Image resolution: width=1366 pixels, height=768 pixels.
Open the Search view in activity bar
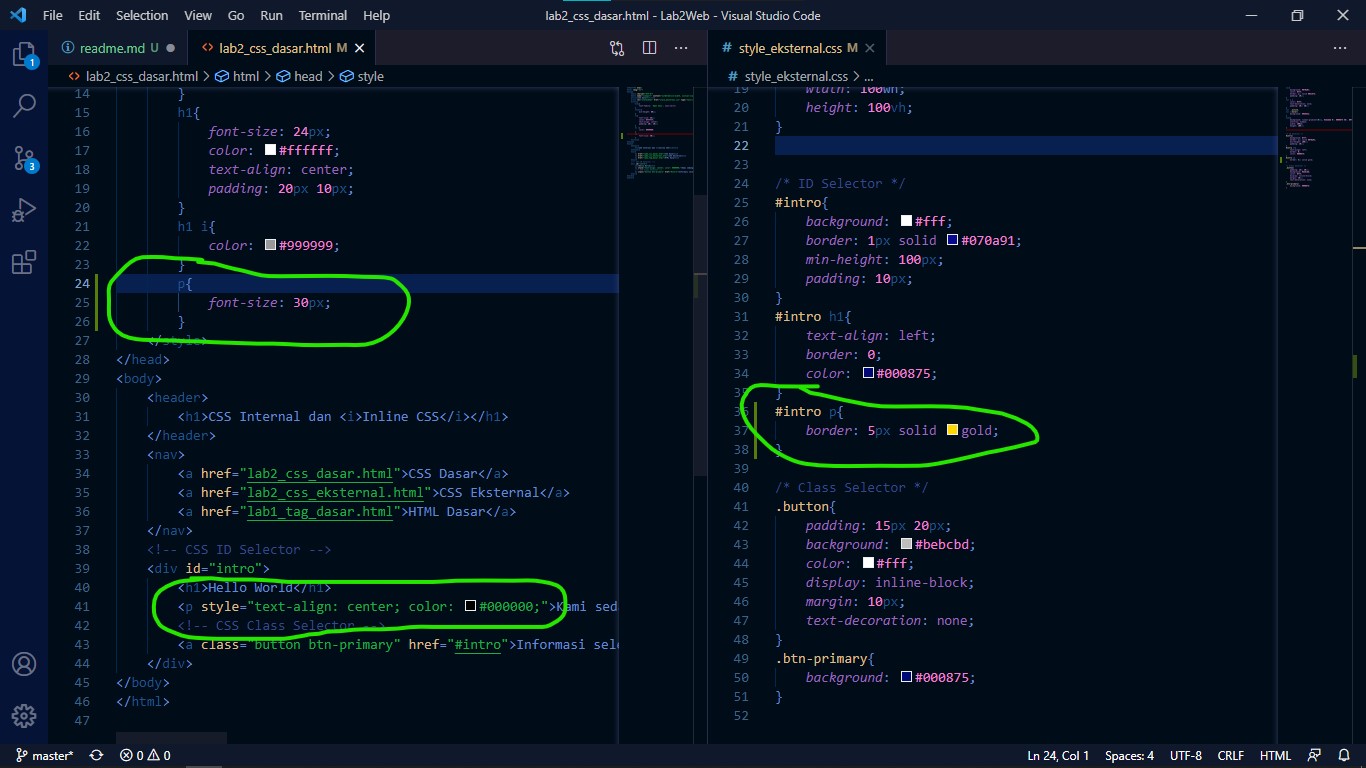24,106
